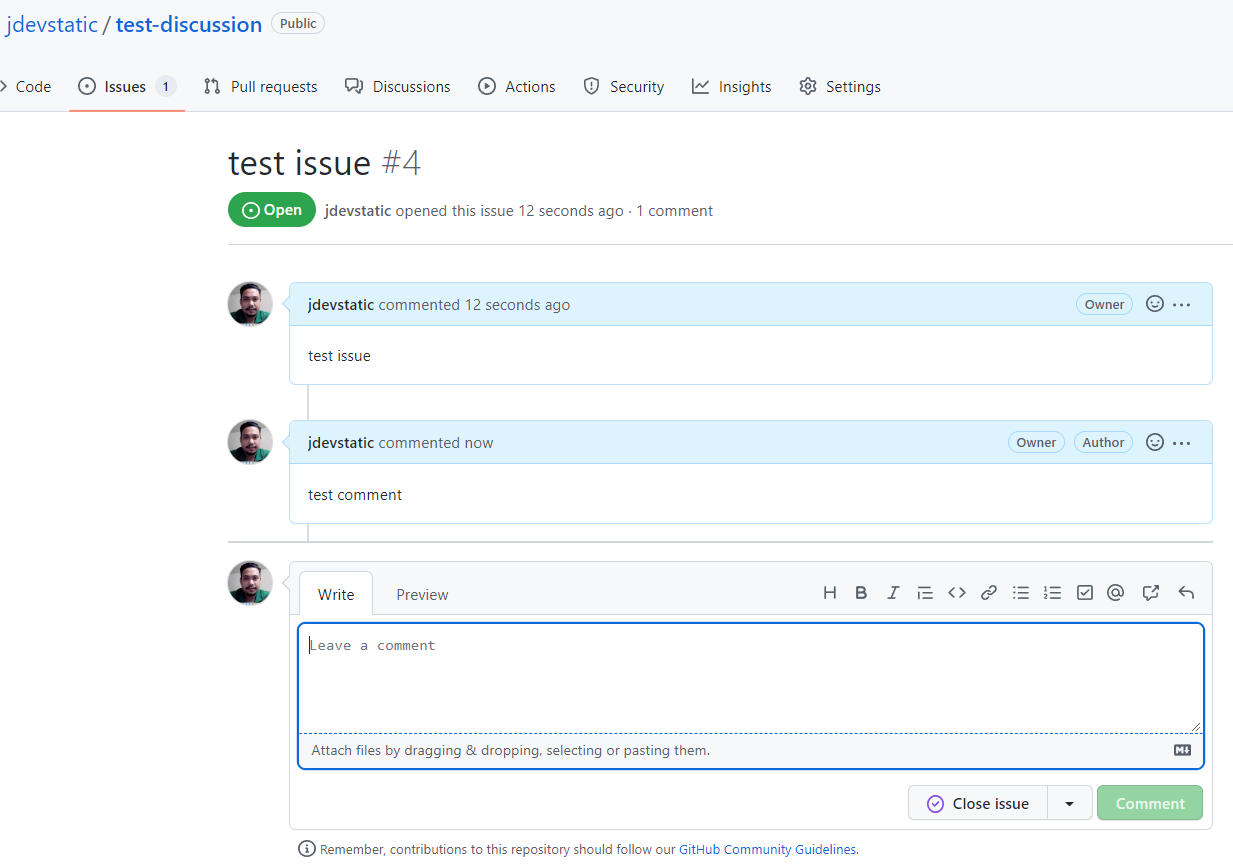Open the Actions tab
Viewport: 1233px width, 866px height.
coord(516,87)
